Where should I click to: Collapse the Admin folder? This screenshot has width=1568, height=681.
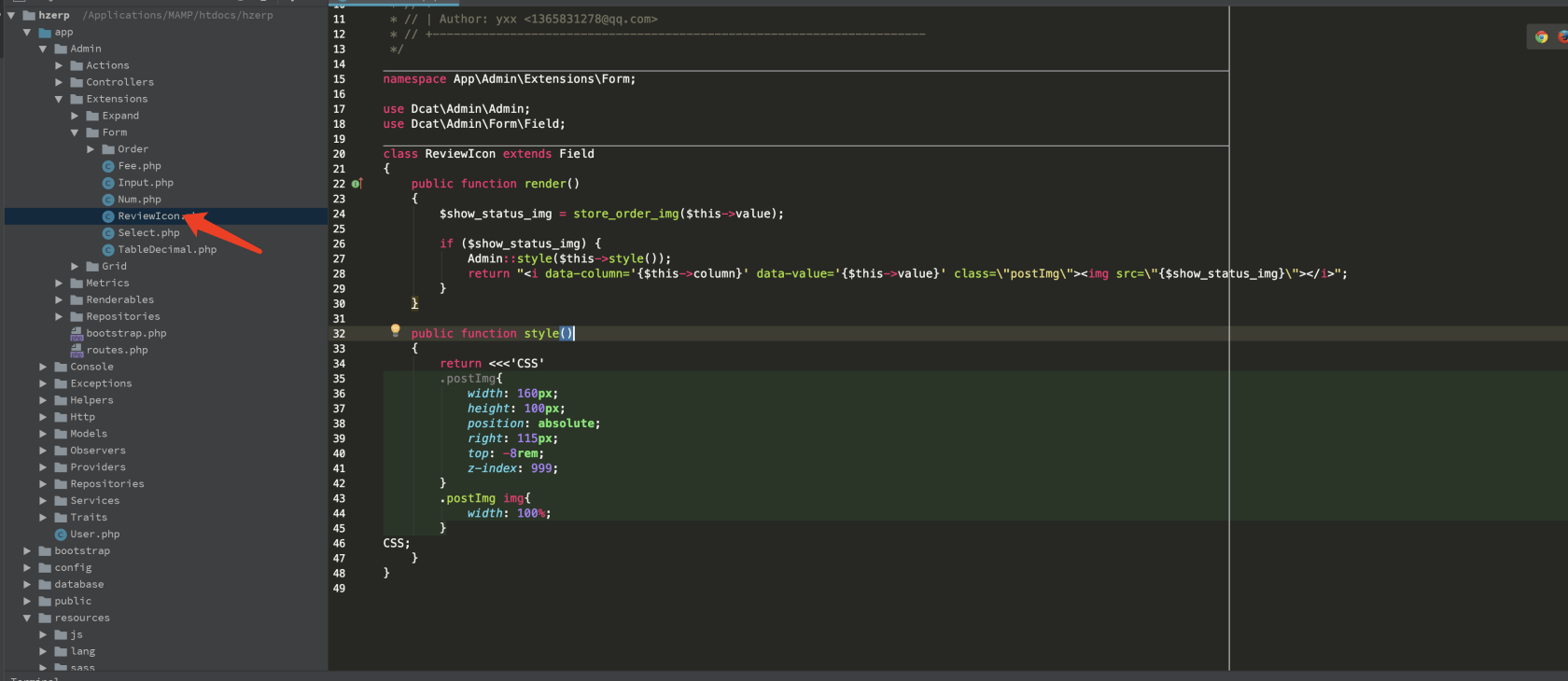pos(43,49)
